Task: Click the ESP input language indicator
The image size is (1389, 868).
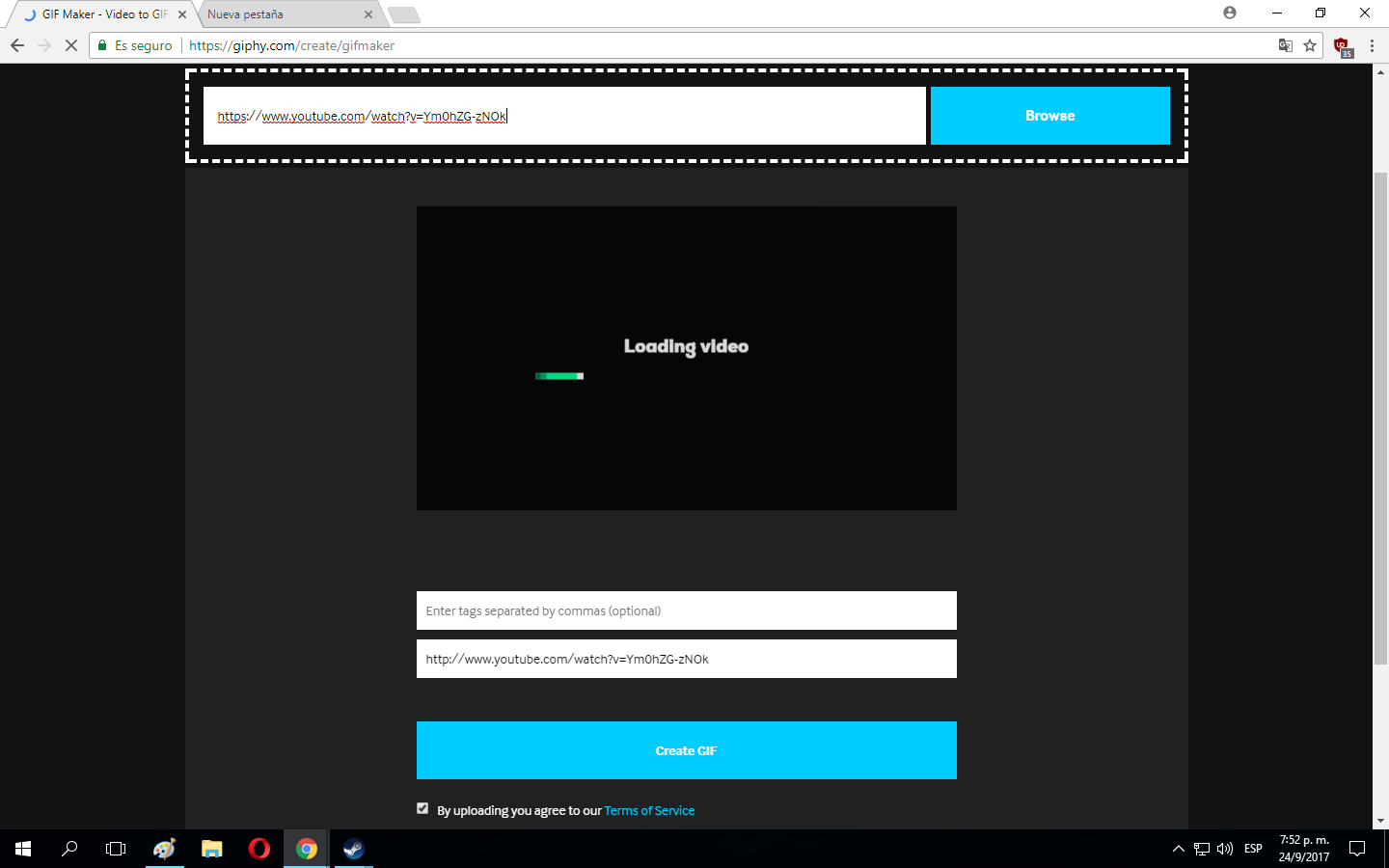Action: click(1253, 849)
